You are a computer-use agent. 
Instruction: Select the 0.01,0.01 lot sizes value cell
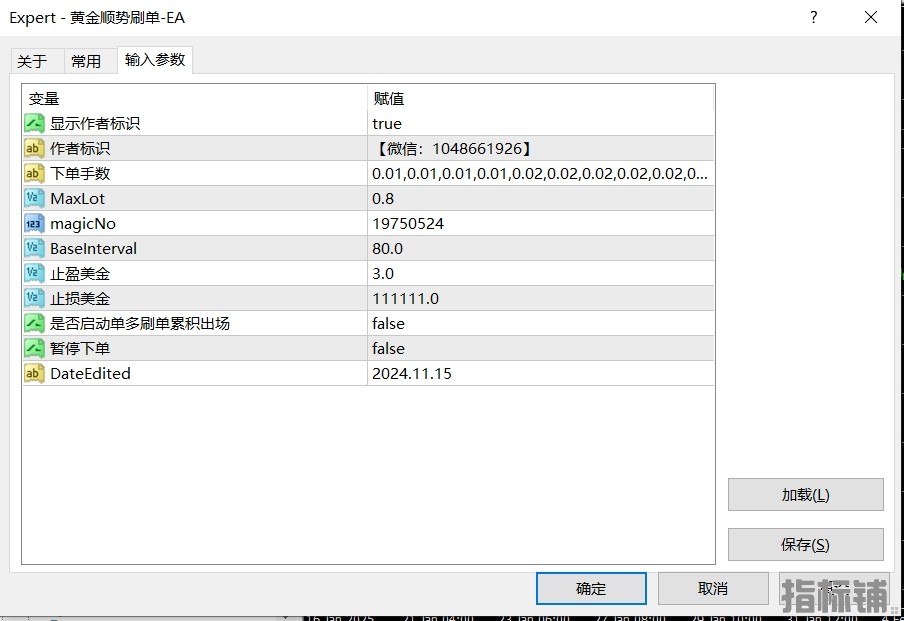click(541, 174)
